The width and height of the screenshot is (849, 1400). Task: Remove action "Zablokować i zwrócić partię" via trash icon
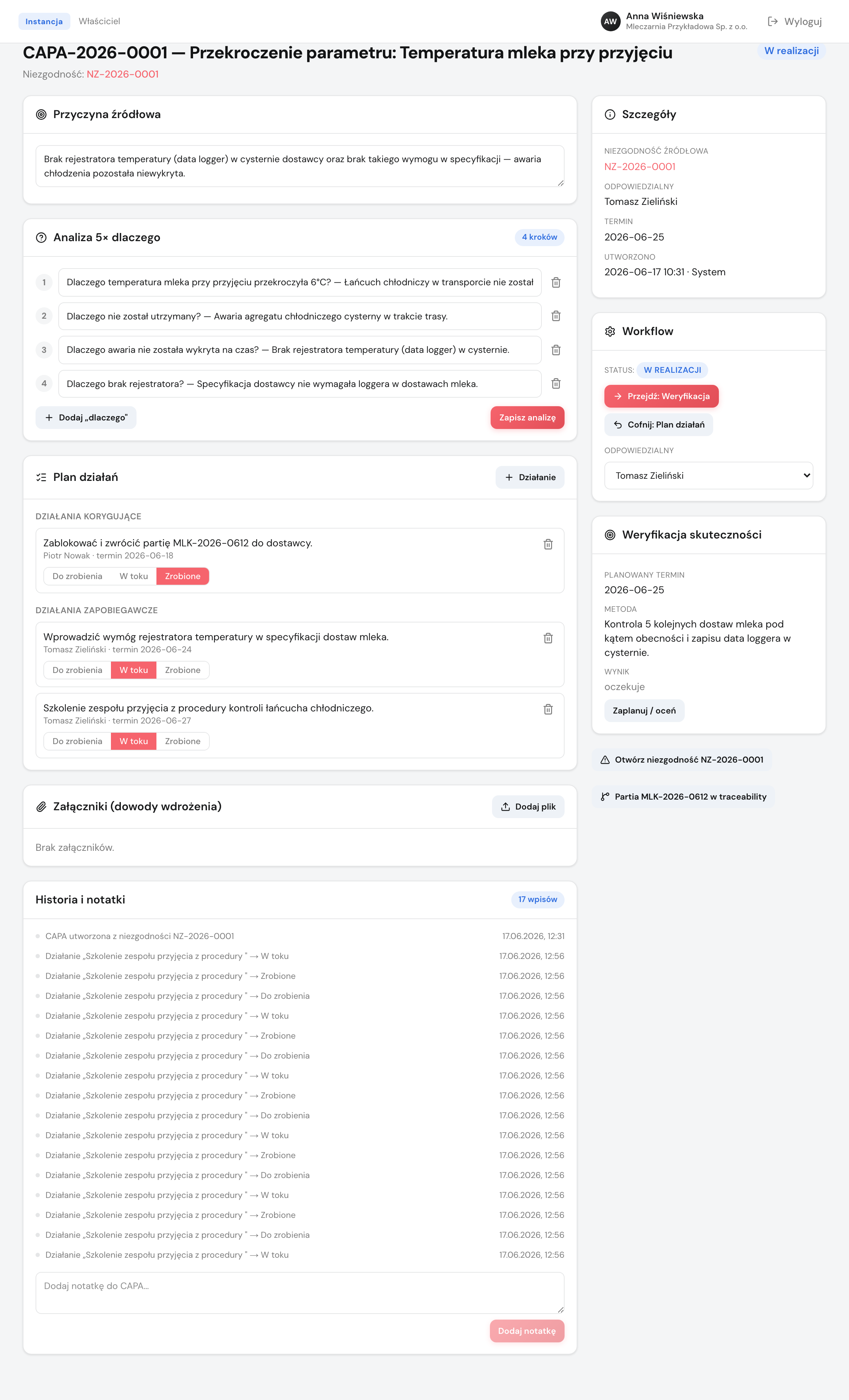tap(548, 544)
